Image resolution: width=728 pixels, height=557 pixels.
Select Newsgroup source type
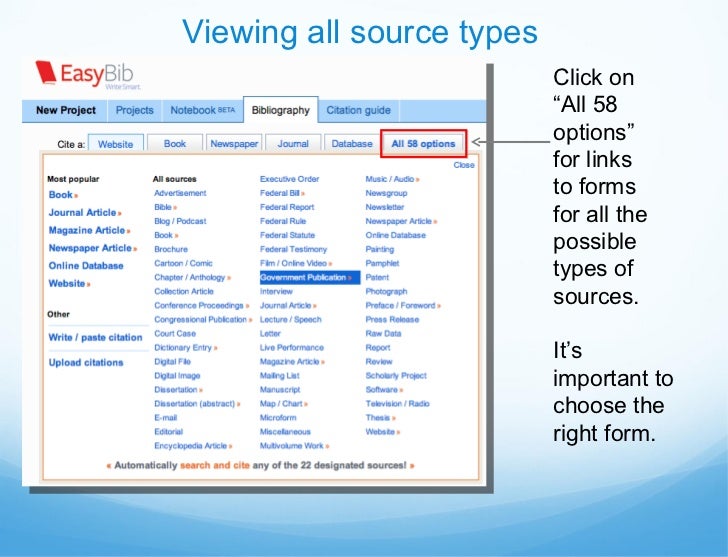386,193
